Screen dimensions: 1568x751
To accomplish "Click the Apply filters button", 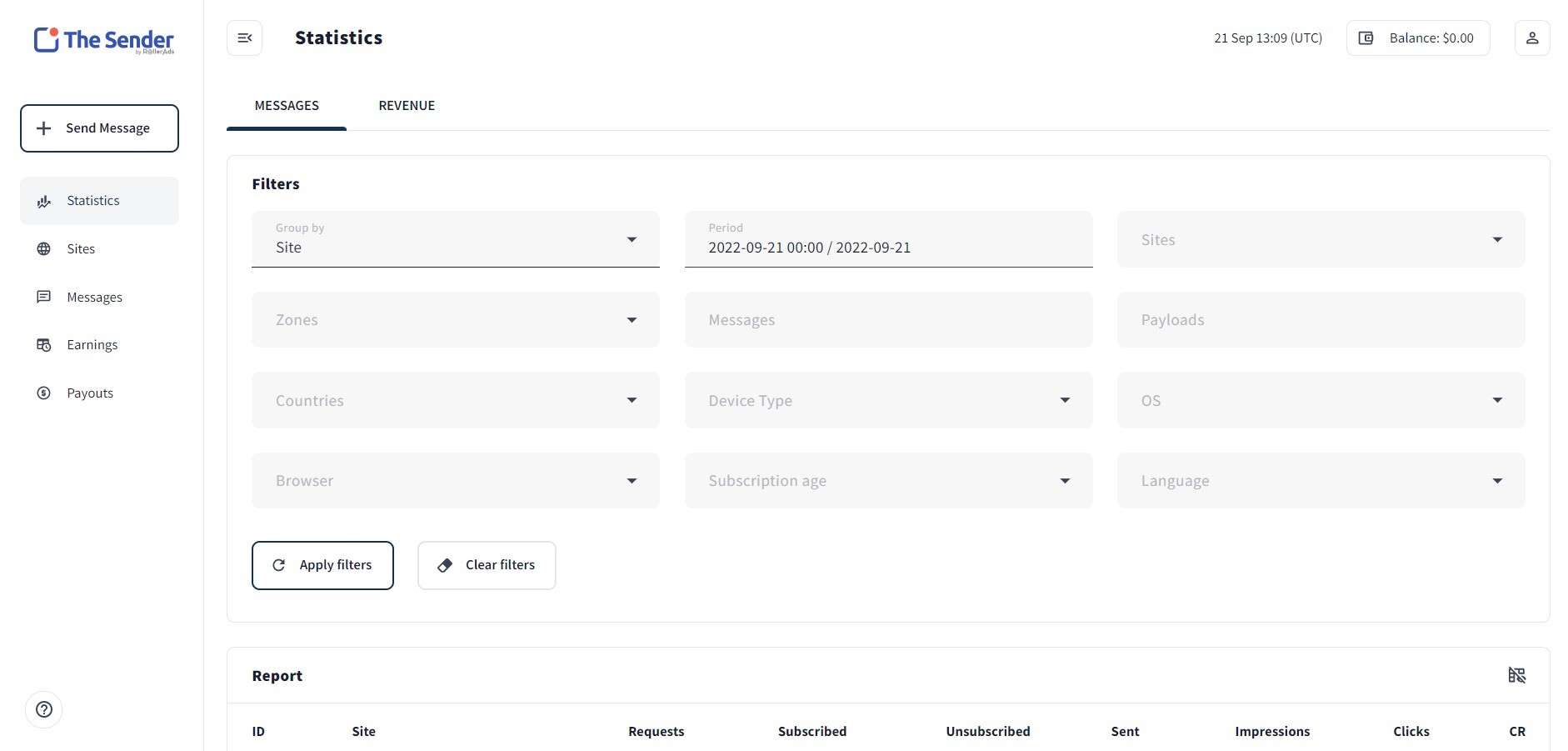I will 322,565.
